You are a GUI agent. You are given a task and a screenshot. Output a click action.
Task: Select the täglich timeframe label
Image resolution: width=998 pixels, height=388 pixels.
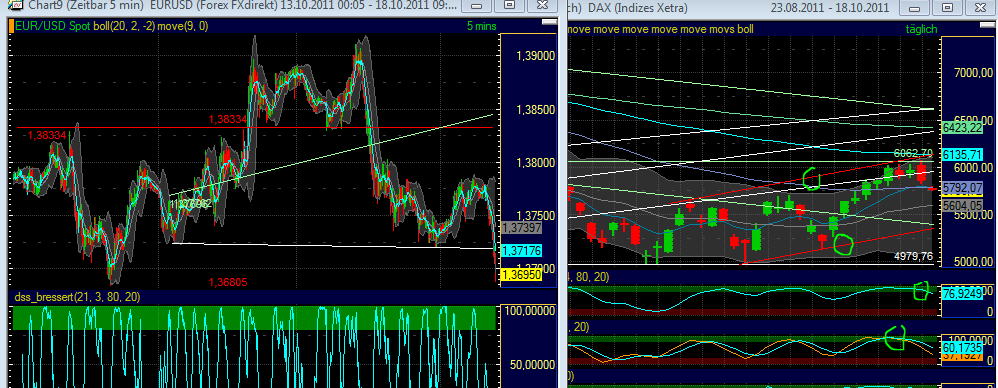tap(921, 29)
